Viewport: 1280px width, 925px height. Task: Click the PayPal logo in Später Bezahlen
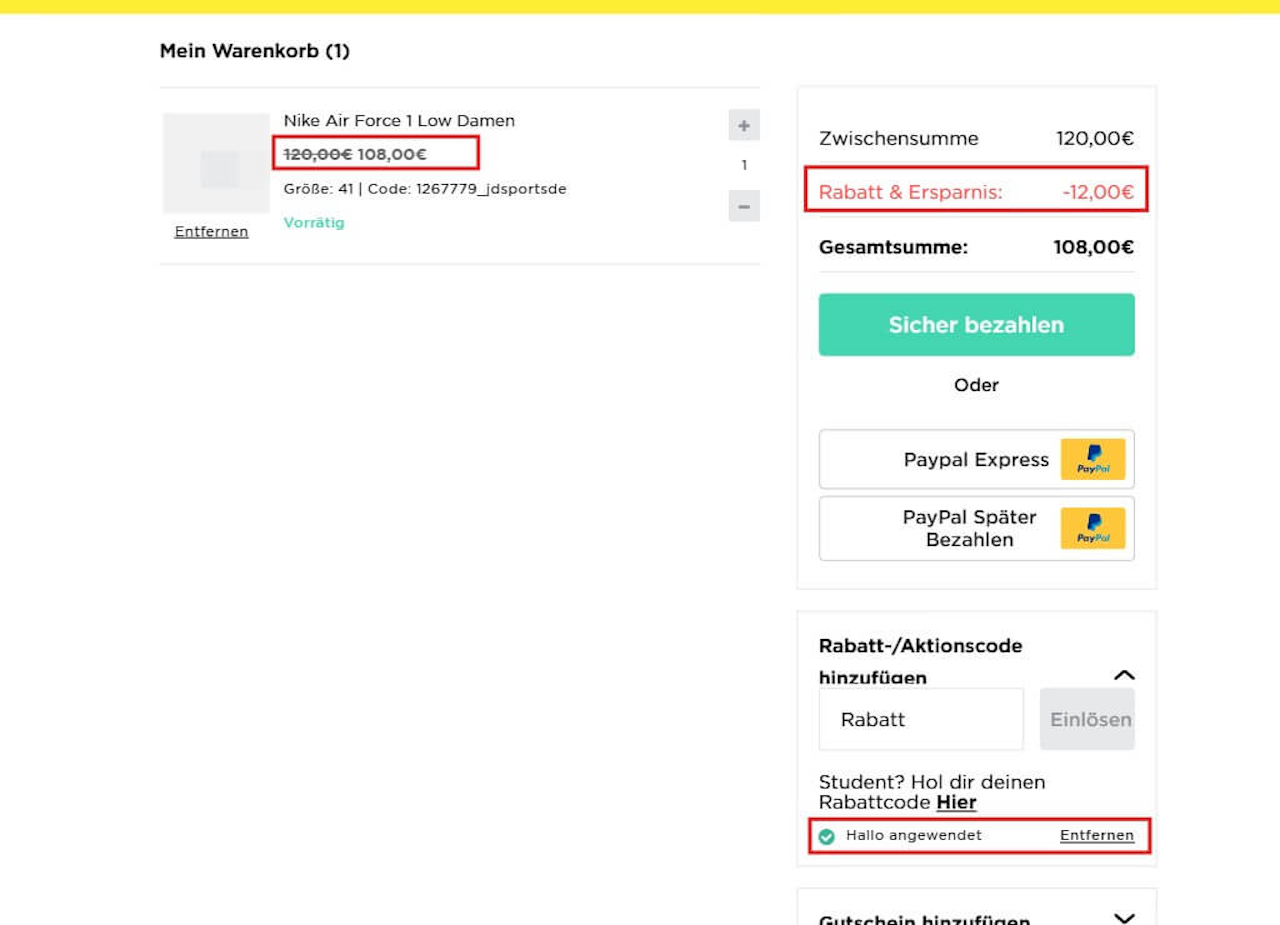pos(1093,528)
